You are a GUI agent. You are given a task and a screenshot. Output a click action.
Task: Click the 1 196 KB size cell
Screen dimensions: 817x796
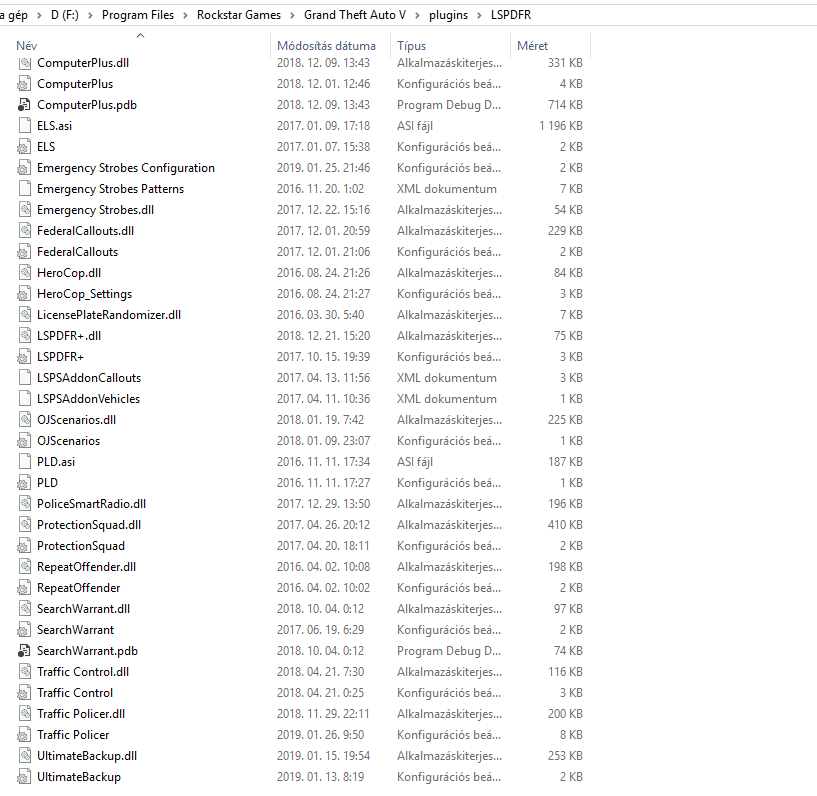click(561, 126)
